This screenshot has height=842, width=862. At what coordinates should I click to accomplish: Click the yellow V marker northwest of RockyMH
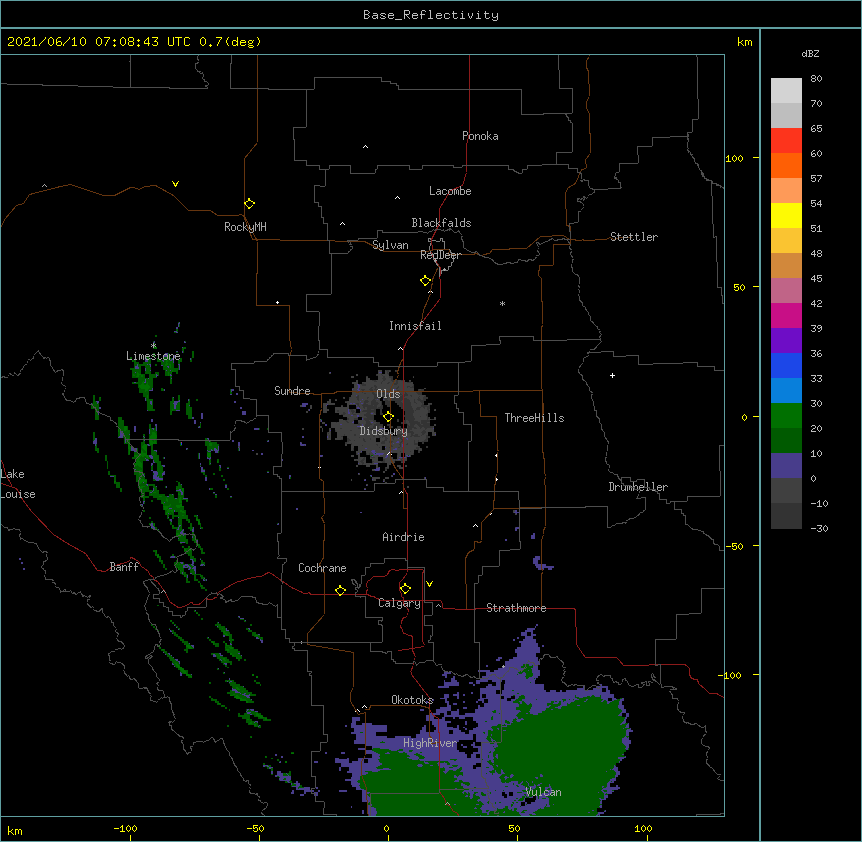tap(175, 184)
